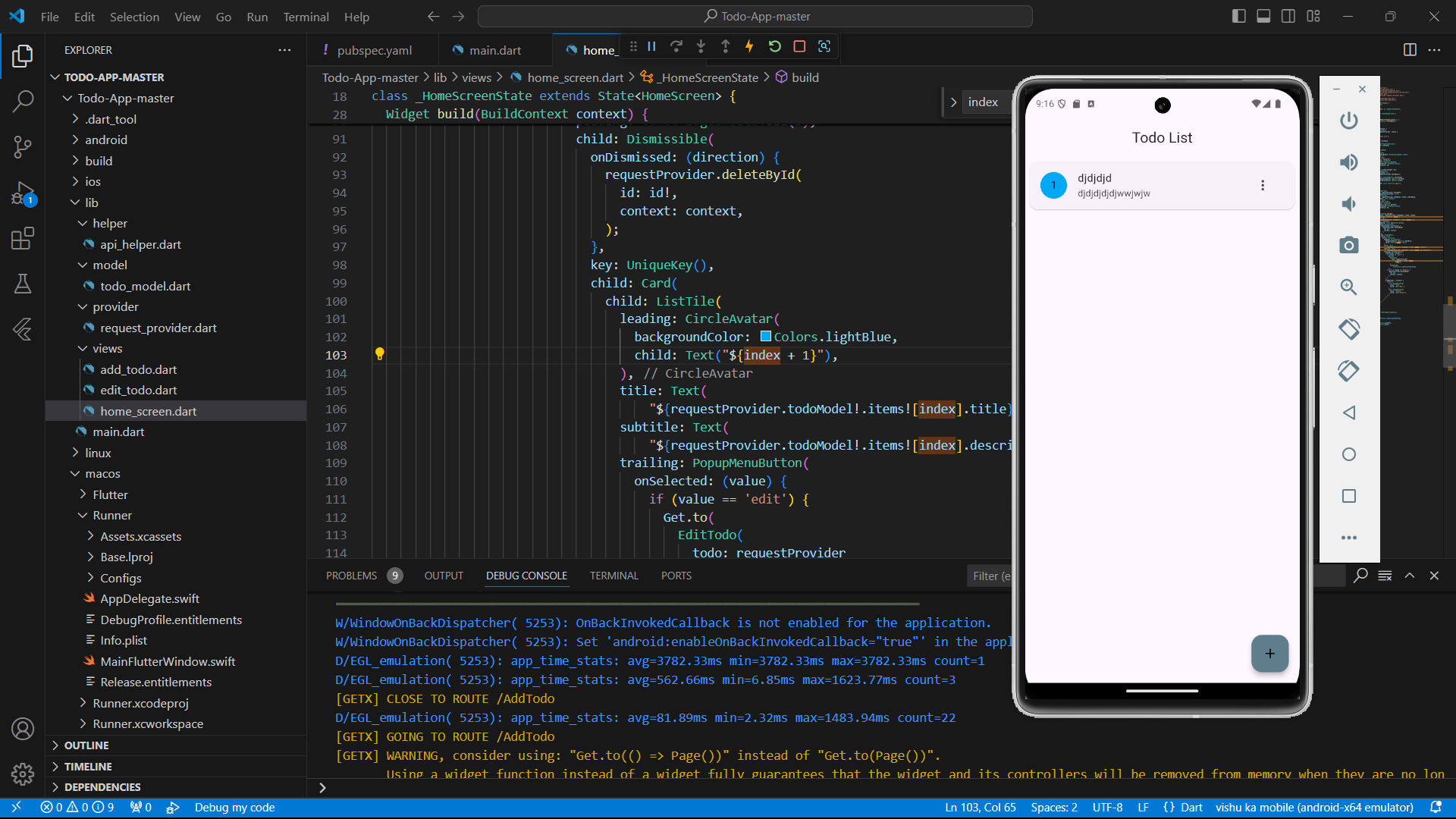
Task: Open the Selection menu
Action: pos(134,16)
